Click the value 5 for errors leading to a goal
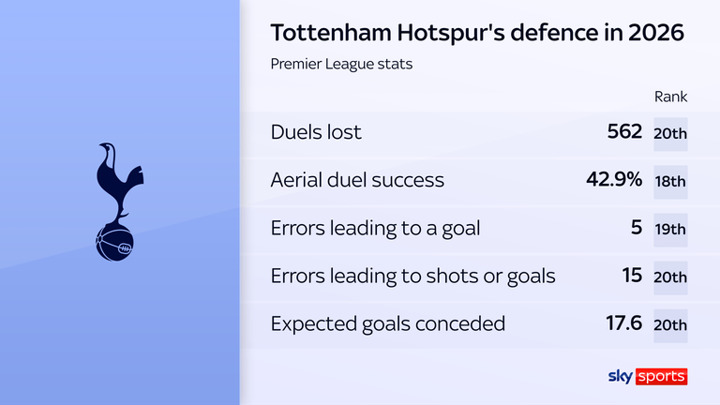Screen dimensions: 720x405 pyautogui.click(x=637, y=228)
